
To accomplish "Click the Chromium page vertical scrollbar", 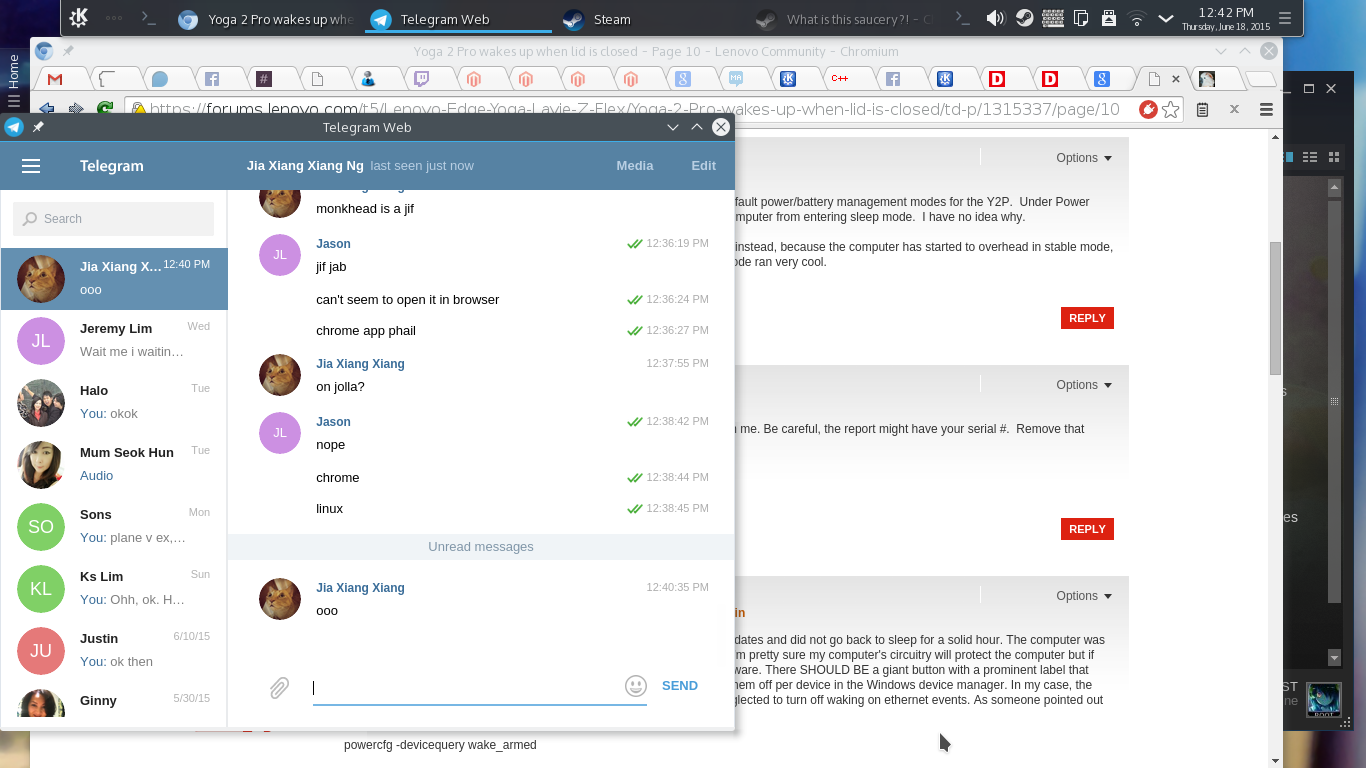I will coord(1275,308).
